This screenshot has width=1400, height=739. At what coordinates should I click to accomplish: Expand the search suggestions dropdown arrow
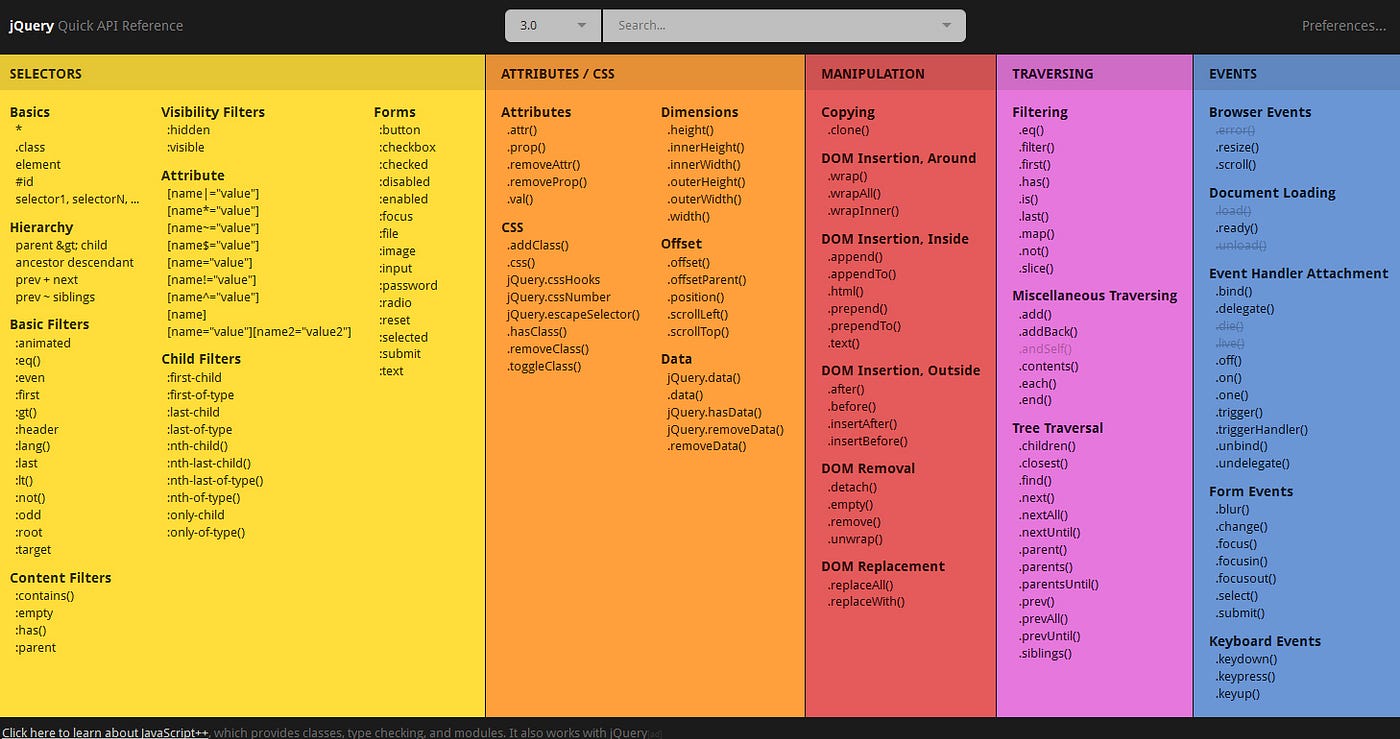[946, 25]
